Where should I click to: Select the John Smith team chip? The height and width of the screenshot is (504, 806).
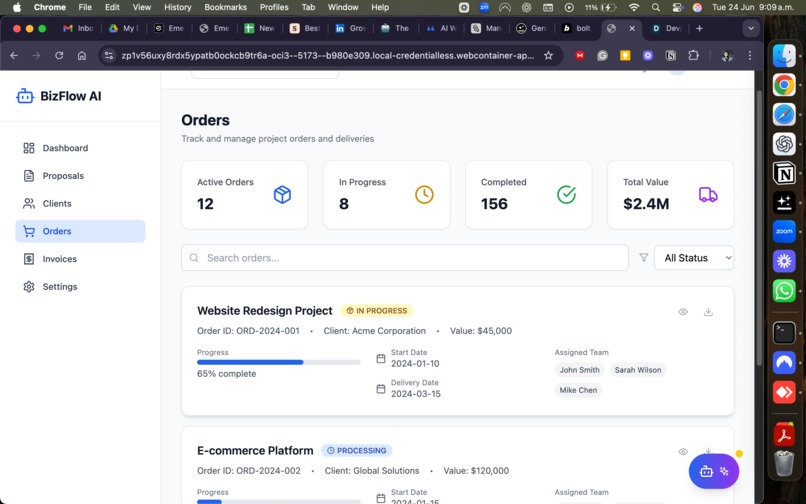tap(579, 370)
